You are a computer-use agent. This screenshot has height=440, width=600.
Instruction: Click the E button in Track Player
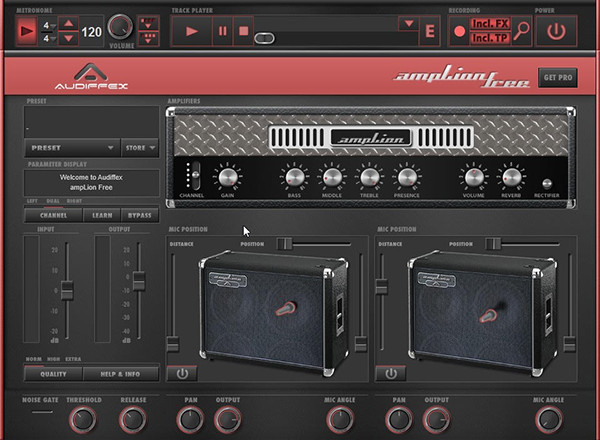point(430,31)
